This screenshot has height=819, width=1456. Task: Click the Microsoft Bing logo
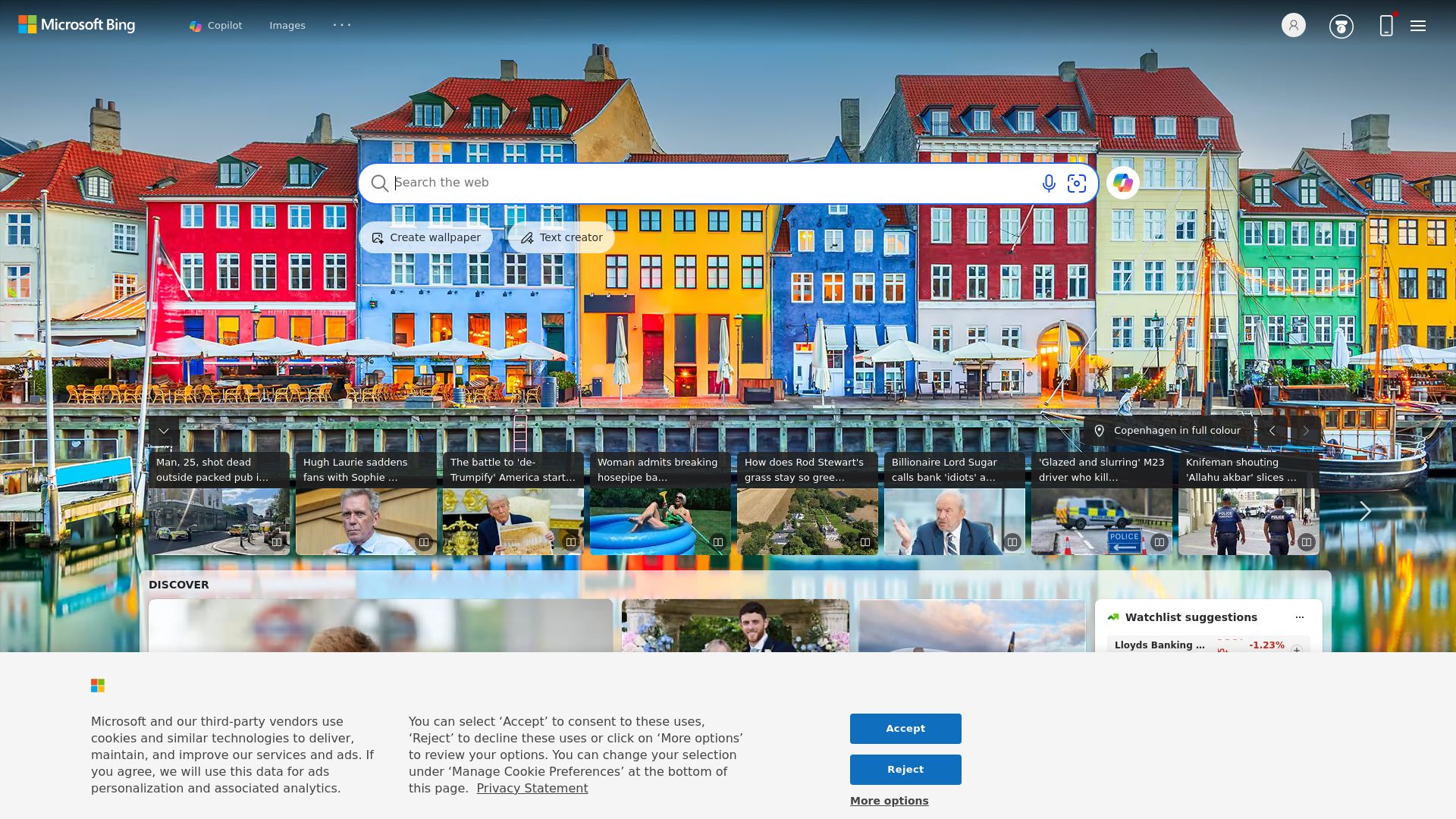point(77,25)
